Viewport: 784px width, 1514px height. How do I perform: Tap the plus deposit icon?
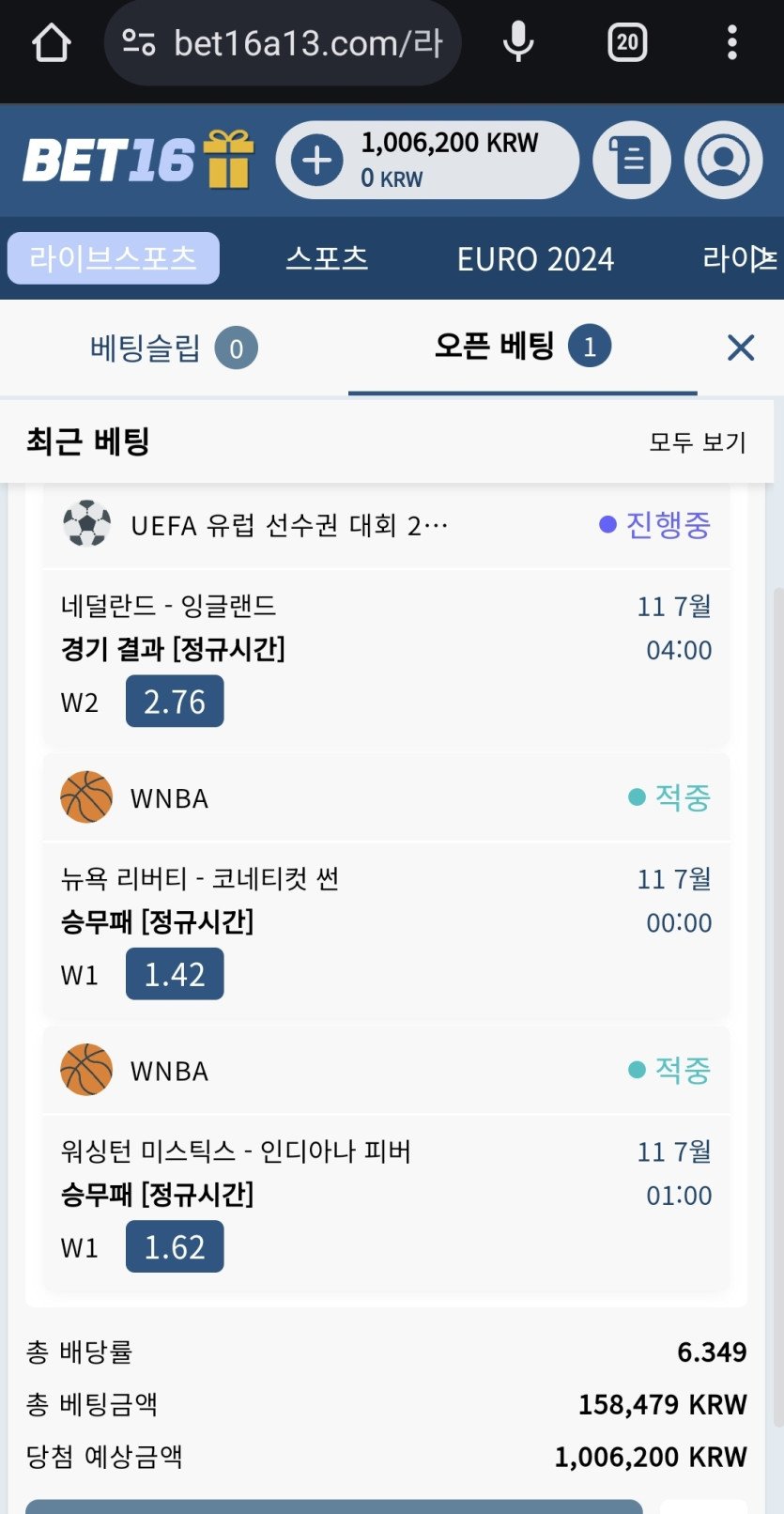[x=317, y=161]
